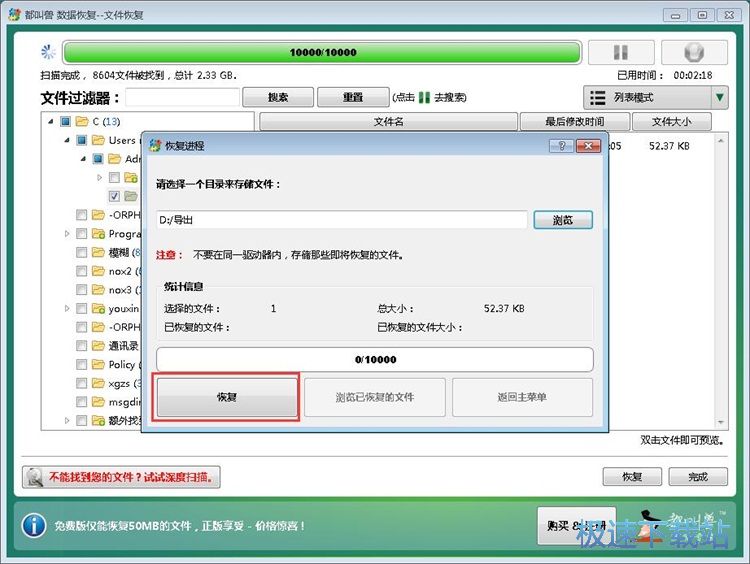Toggle the Adm folder checkbox

[98, 159]
